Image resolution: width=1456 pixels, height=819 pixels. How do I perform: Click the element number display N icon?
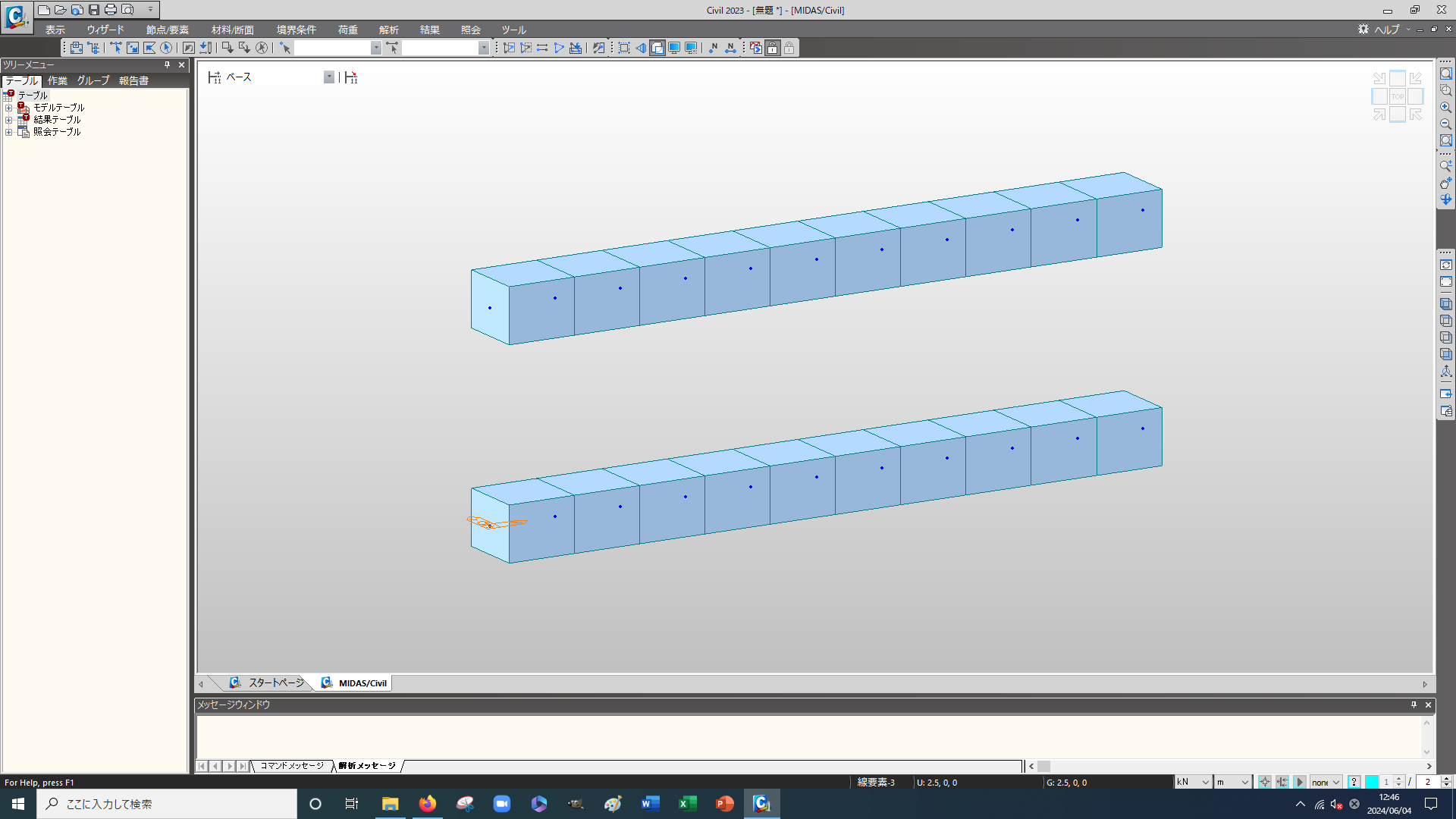pos(730,48)
